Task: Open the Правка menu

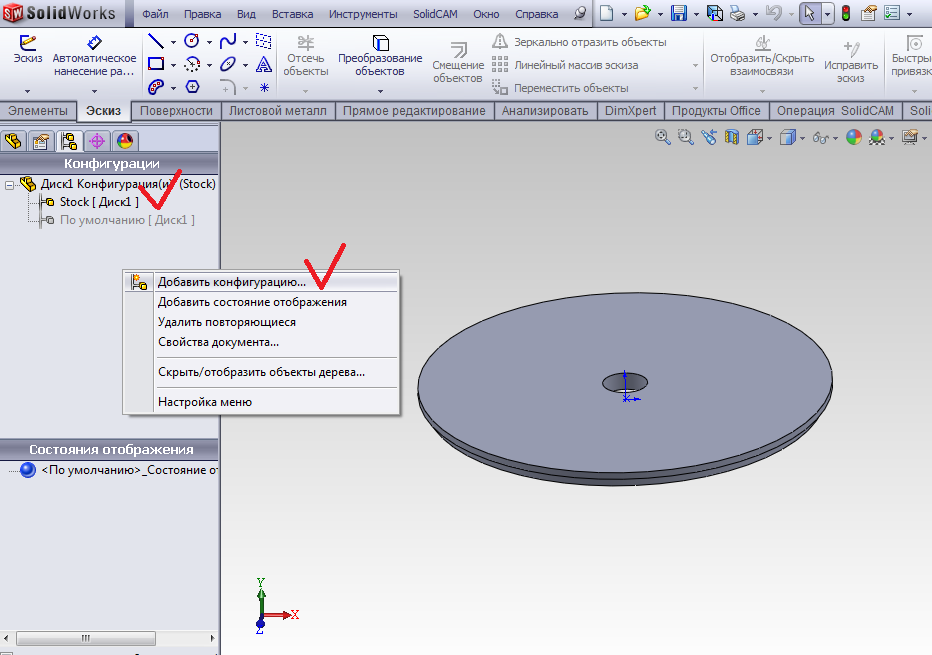Action: pyautogui.click(x=202, y=14)
